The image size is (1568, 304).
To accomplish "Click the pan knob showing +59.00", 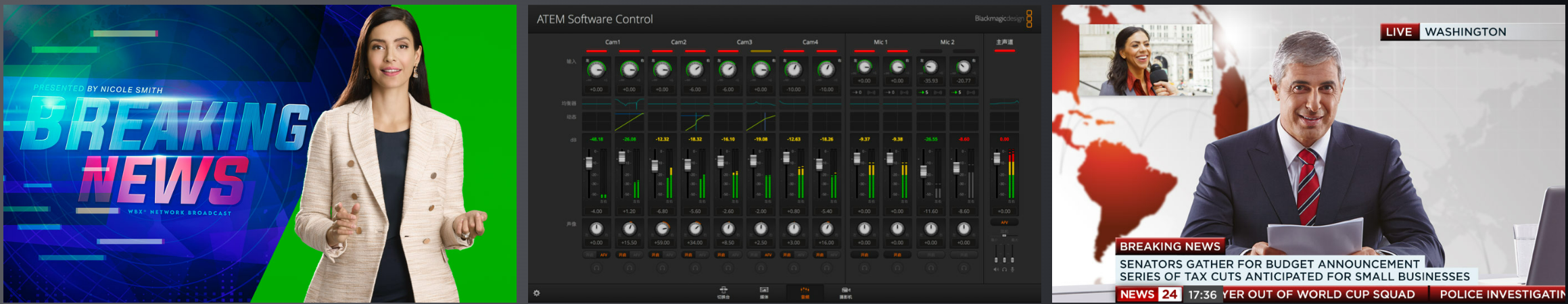I will coord(662,229).
